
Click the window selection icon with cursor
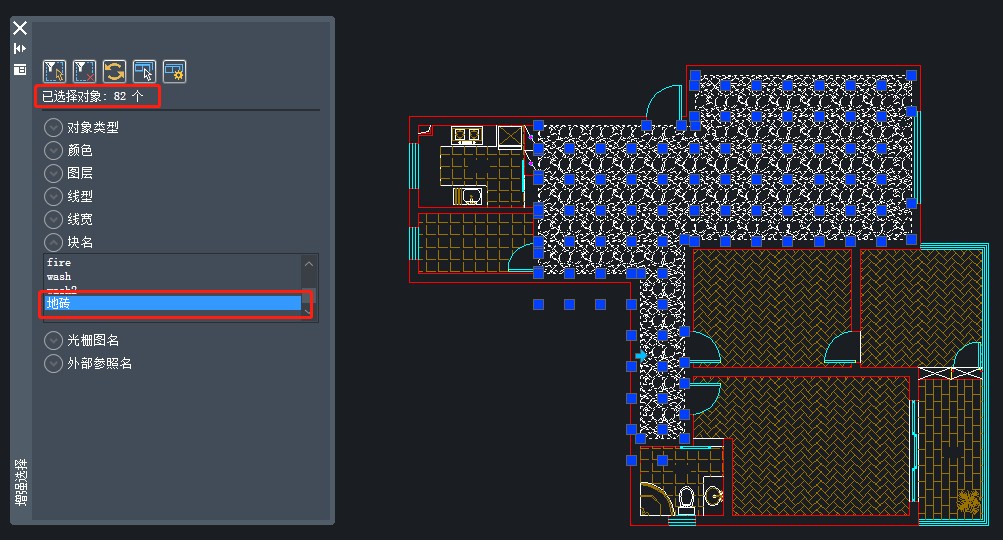144,70
